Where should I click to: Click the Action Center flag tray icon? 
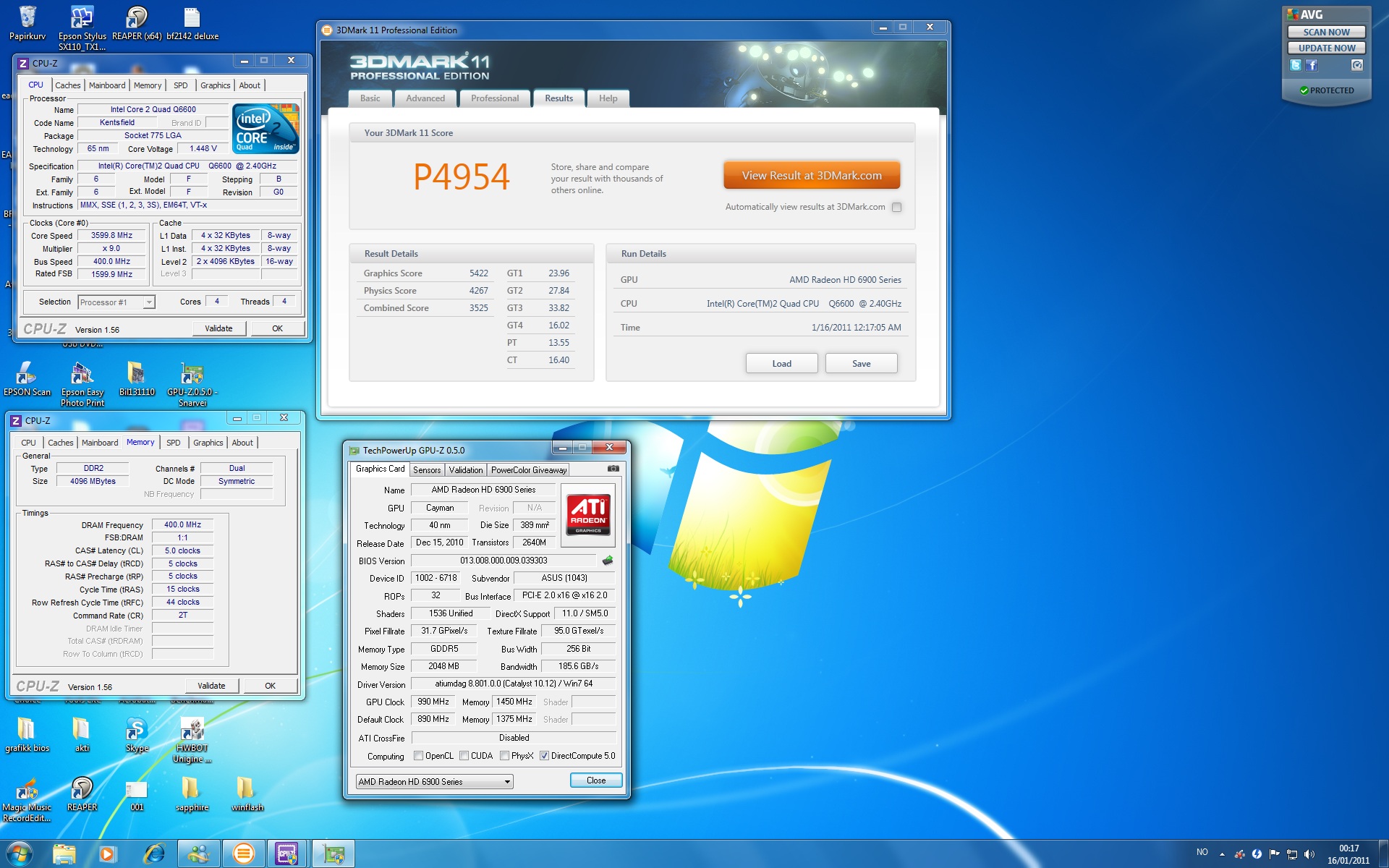(1275, 854)
